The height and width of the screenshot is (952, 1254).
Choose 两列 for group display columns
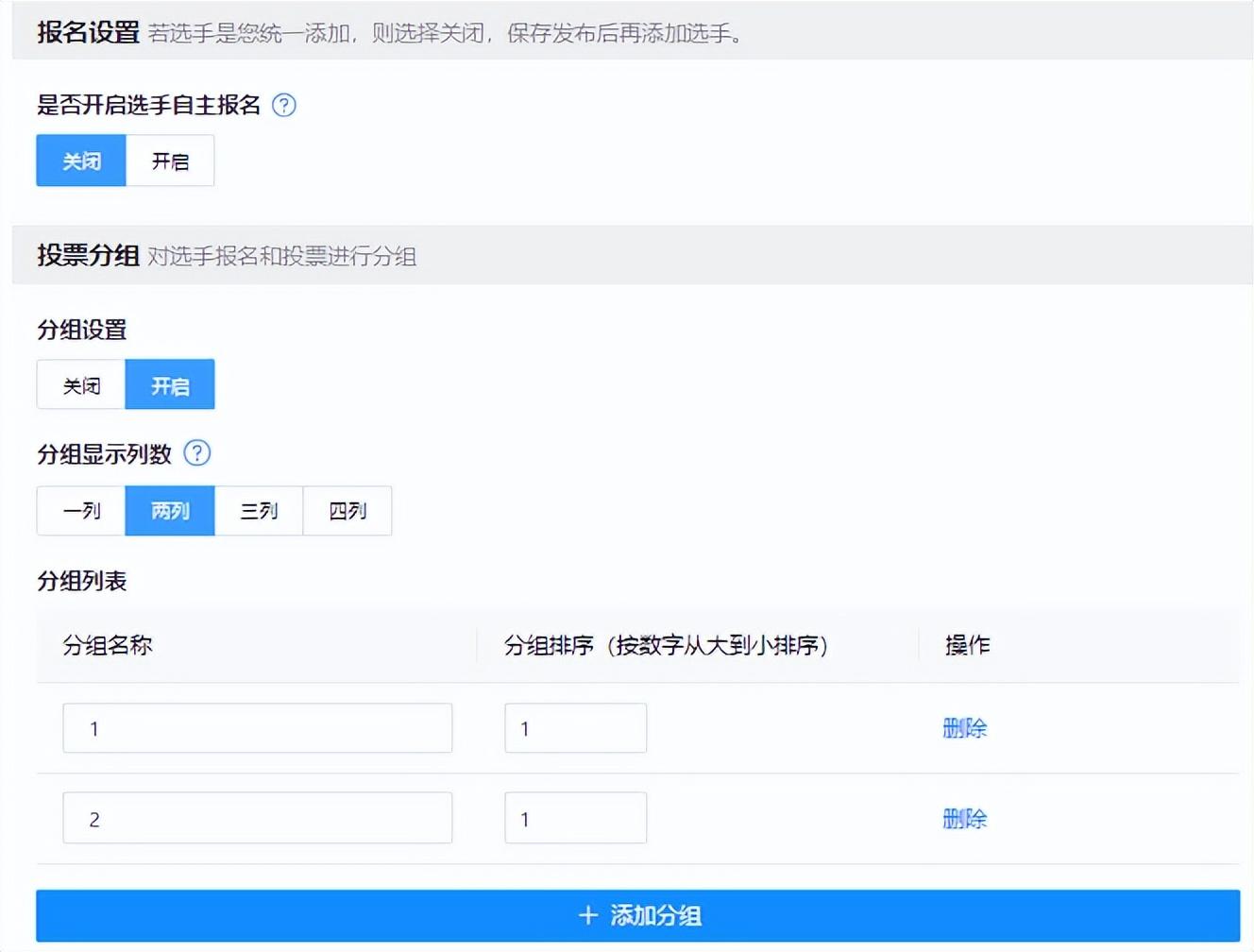tap(170, 511)
